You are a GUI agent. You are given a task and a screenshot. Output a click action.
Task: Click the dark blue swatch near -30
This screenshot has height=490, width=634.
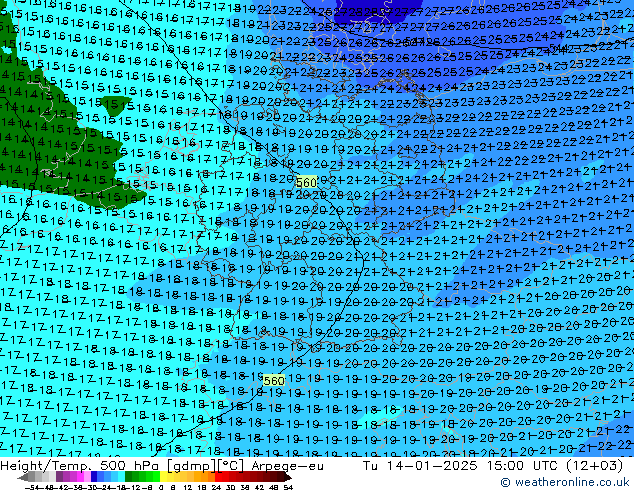point(94,477)
